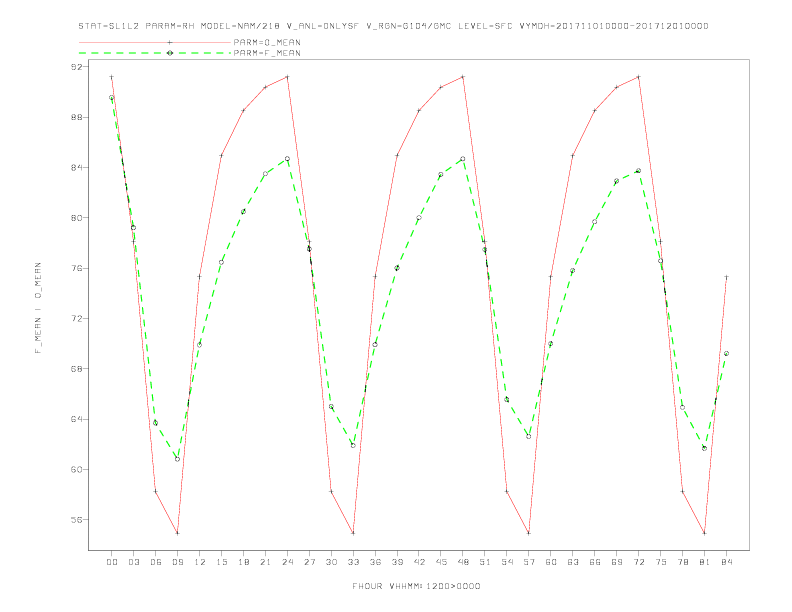The width and height of the screenshot is (792, 612).
Task: Click the 48 forecast hour x-axis label
Action: click(x=463, y=562)
